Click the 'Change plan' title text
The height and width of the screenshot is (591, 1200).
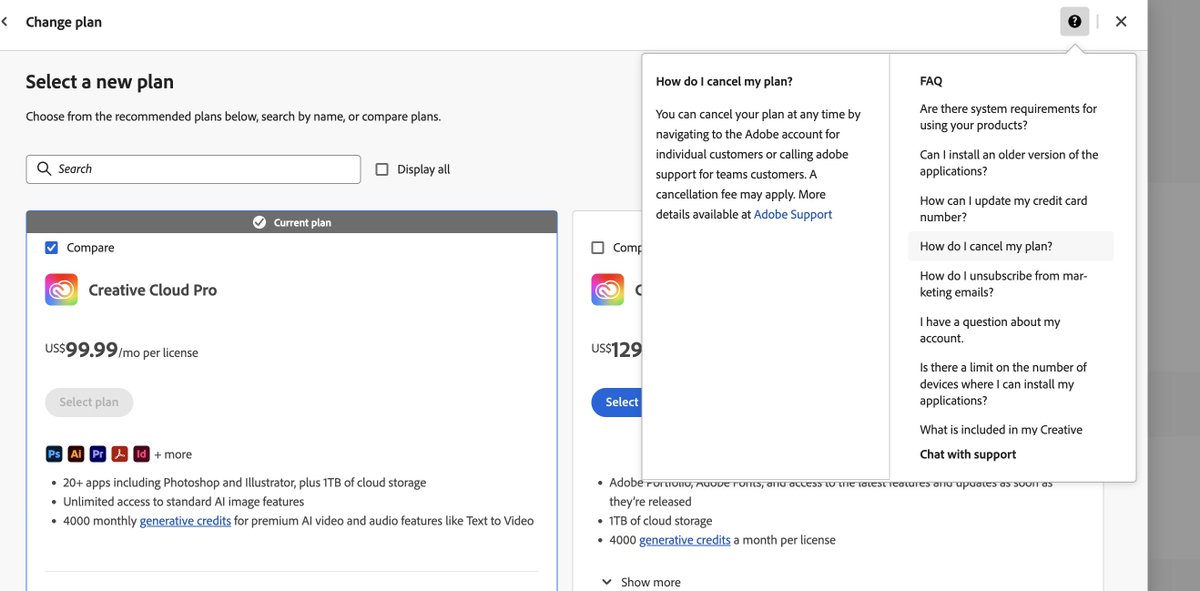[64, 21]
